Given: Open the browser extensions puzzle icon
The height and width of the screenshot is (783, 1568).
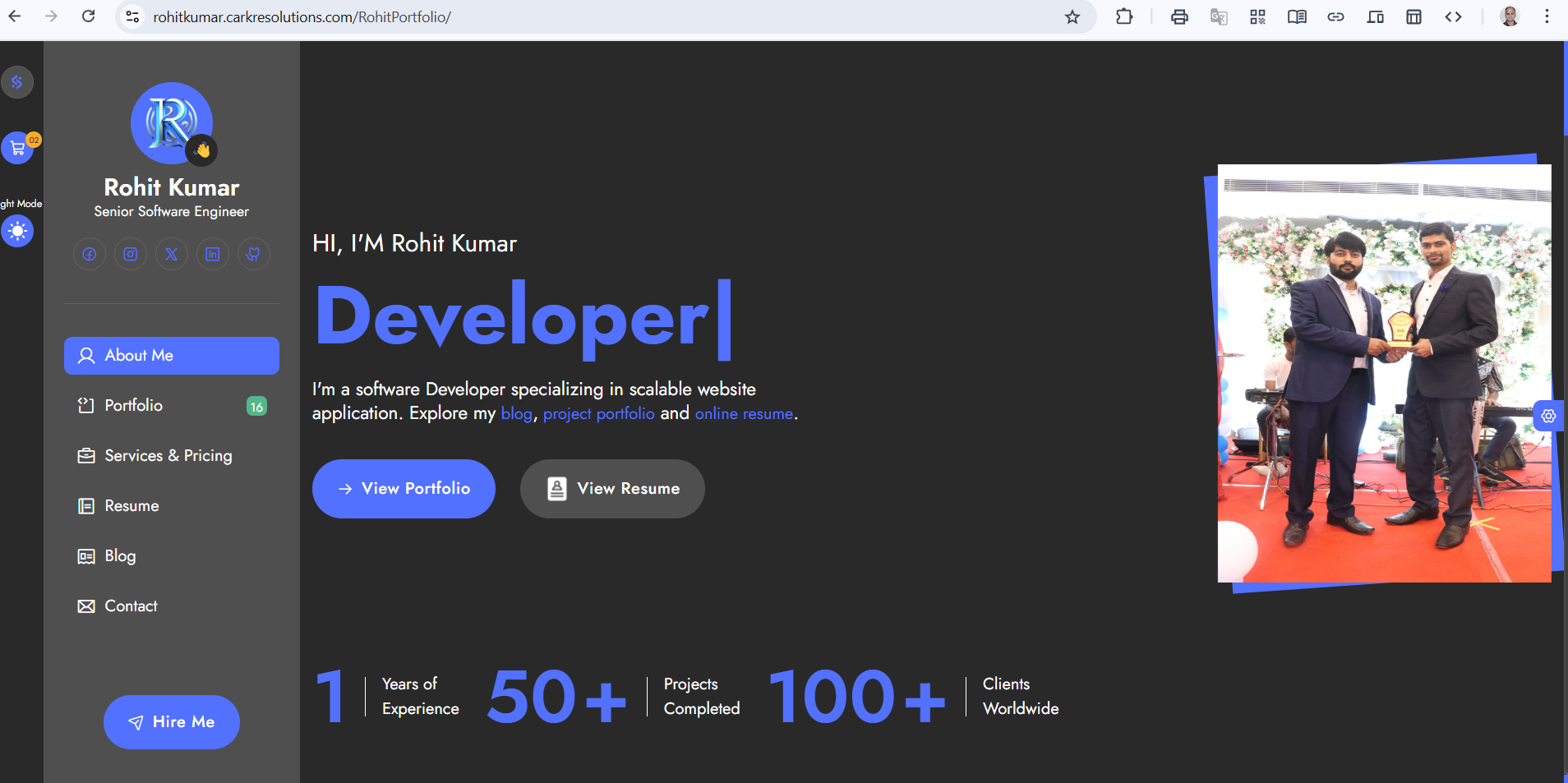Looking at the screenshot, I should (1123, 17).
